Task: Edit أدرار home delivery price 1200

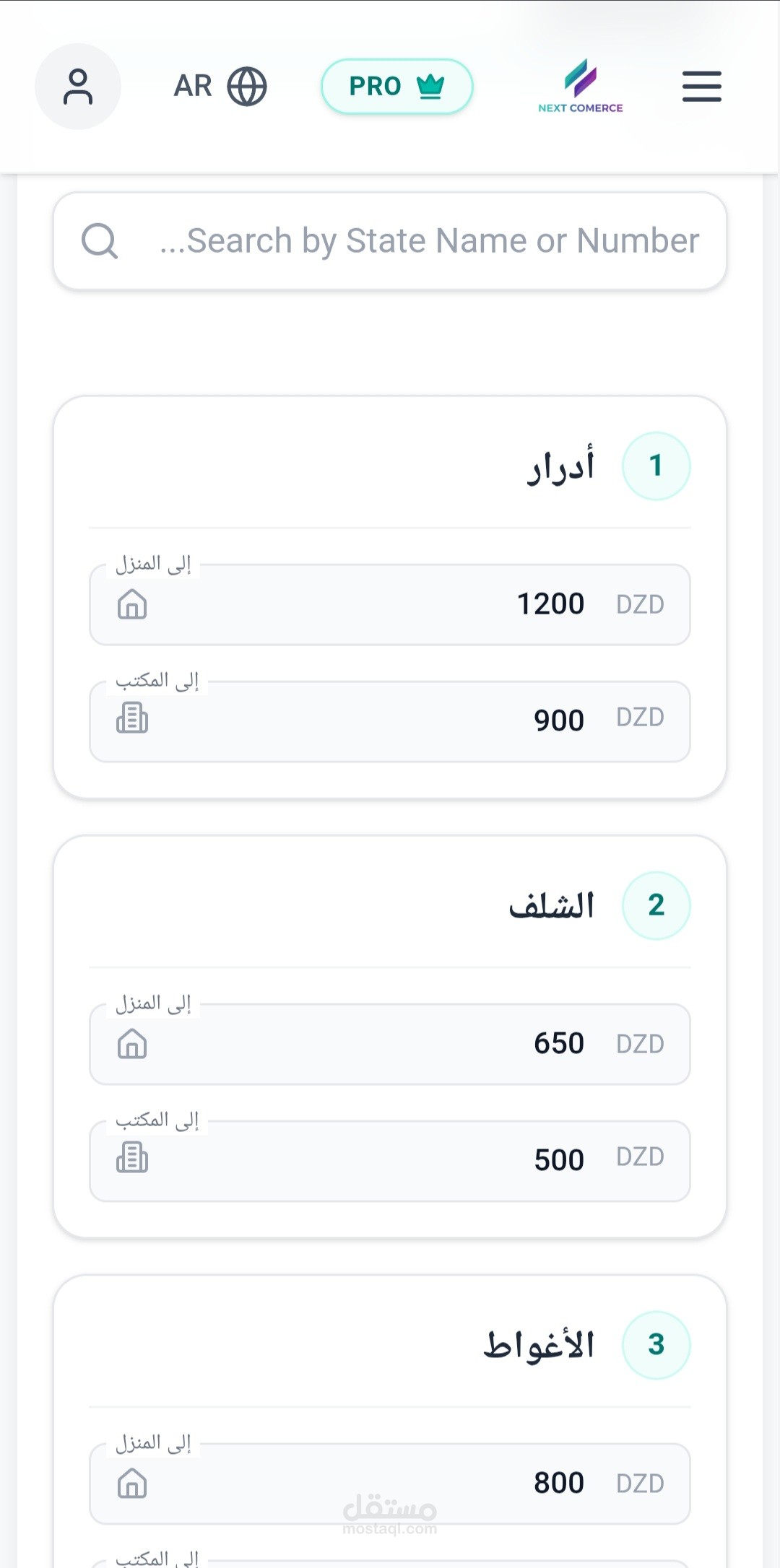Action: click(x=550, y=604)
